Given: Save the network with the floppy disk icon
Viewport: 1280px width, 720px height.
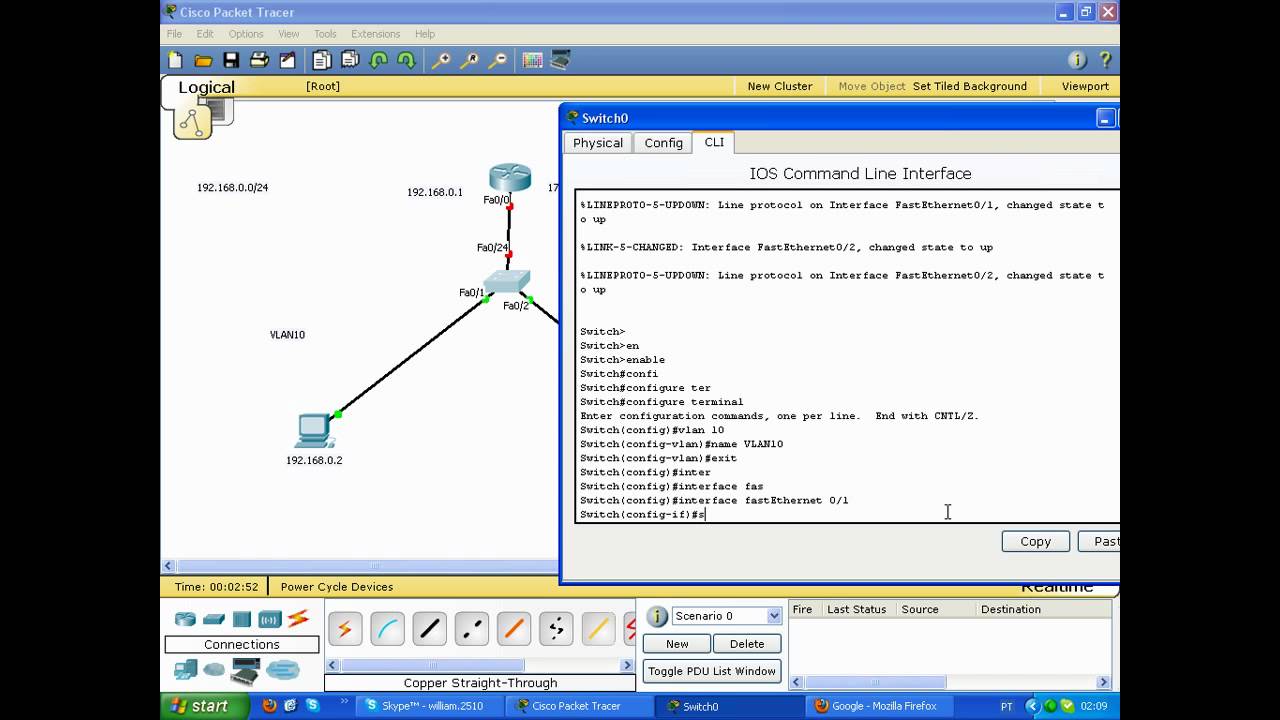Looking at the screenshot, I should tap(231, 60).
